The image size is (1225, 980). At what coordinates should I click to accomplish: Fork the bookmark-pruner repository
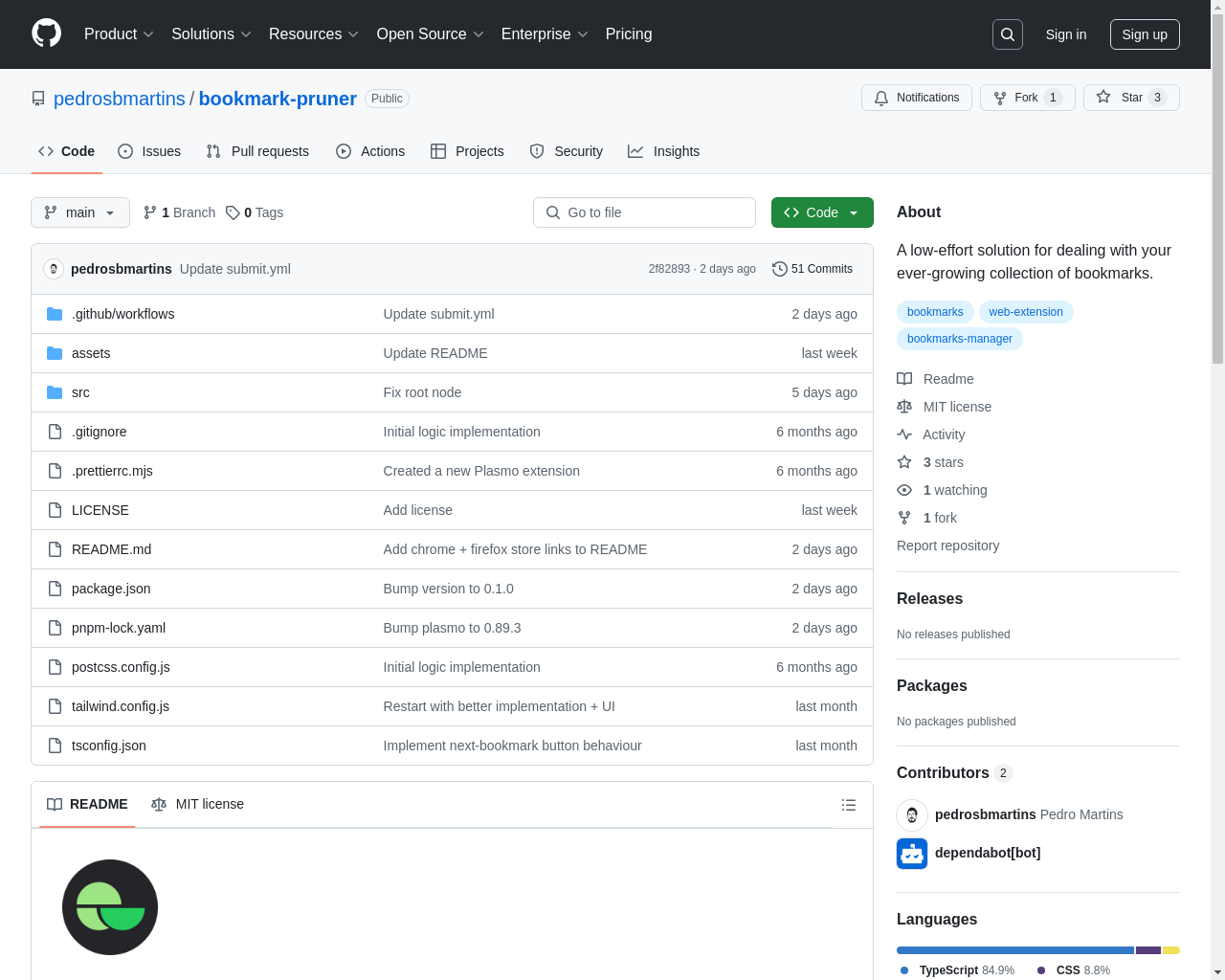[1028, 98]
